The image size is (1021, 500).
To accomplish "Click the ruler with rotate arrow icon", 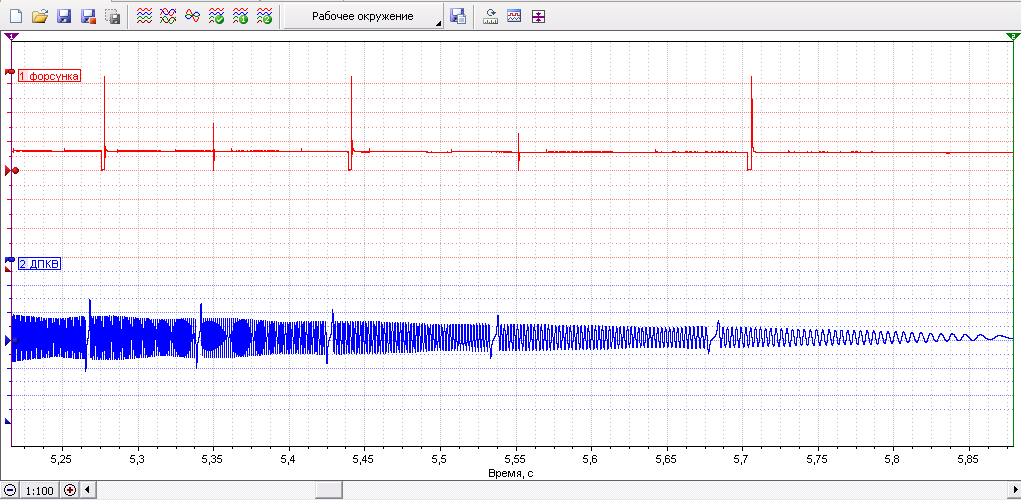I will tap(490, 17).
